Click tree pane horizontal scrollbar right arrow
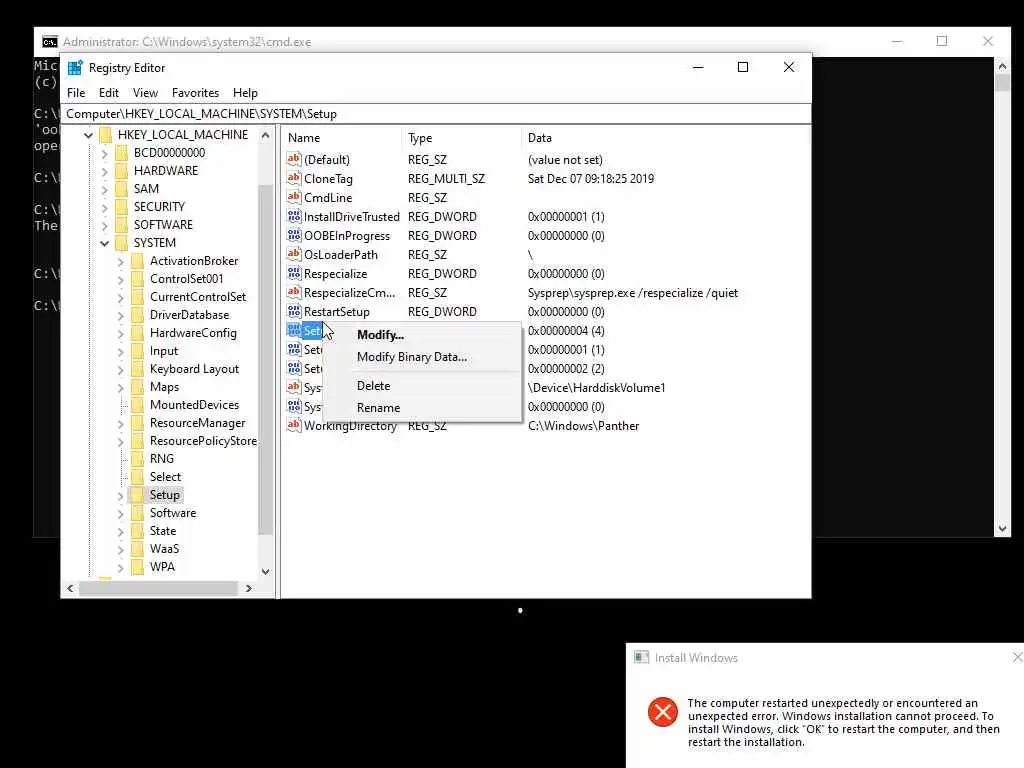Image resolution: width=1024 pixels, height=768 pixels. tap(249, 588)
